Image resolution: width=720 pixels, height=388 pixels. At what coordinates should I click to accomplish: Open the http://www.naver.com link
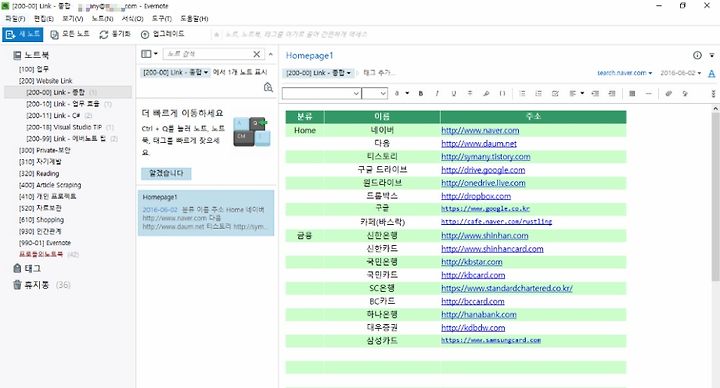click(x=480, y=130)
